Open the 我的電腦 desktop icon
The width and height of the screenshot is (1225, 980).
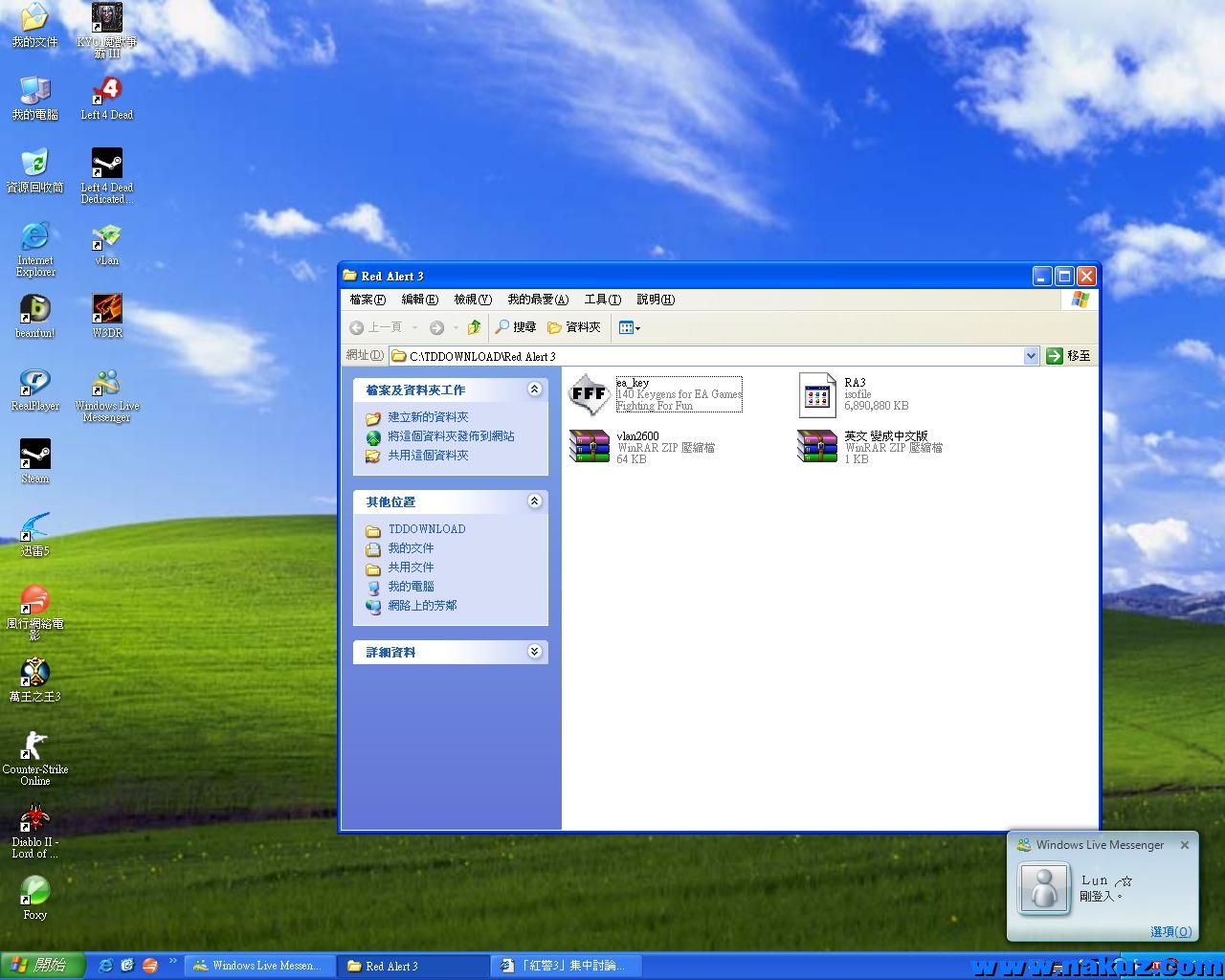pyautogui.click(x=34, y=98)
